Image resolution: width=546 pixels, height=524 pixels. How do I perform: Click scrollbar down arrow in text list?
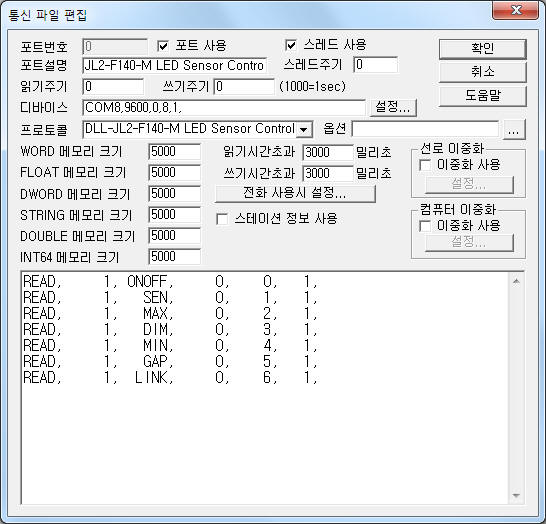[x=516, y=495]
